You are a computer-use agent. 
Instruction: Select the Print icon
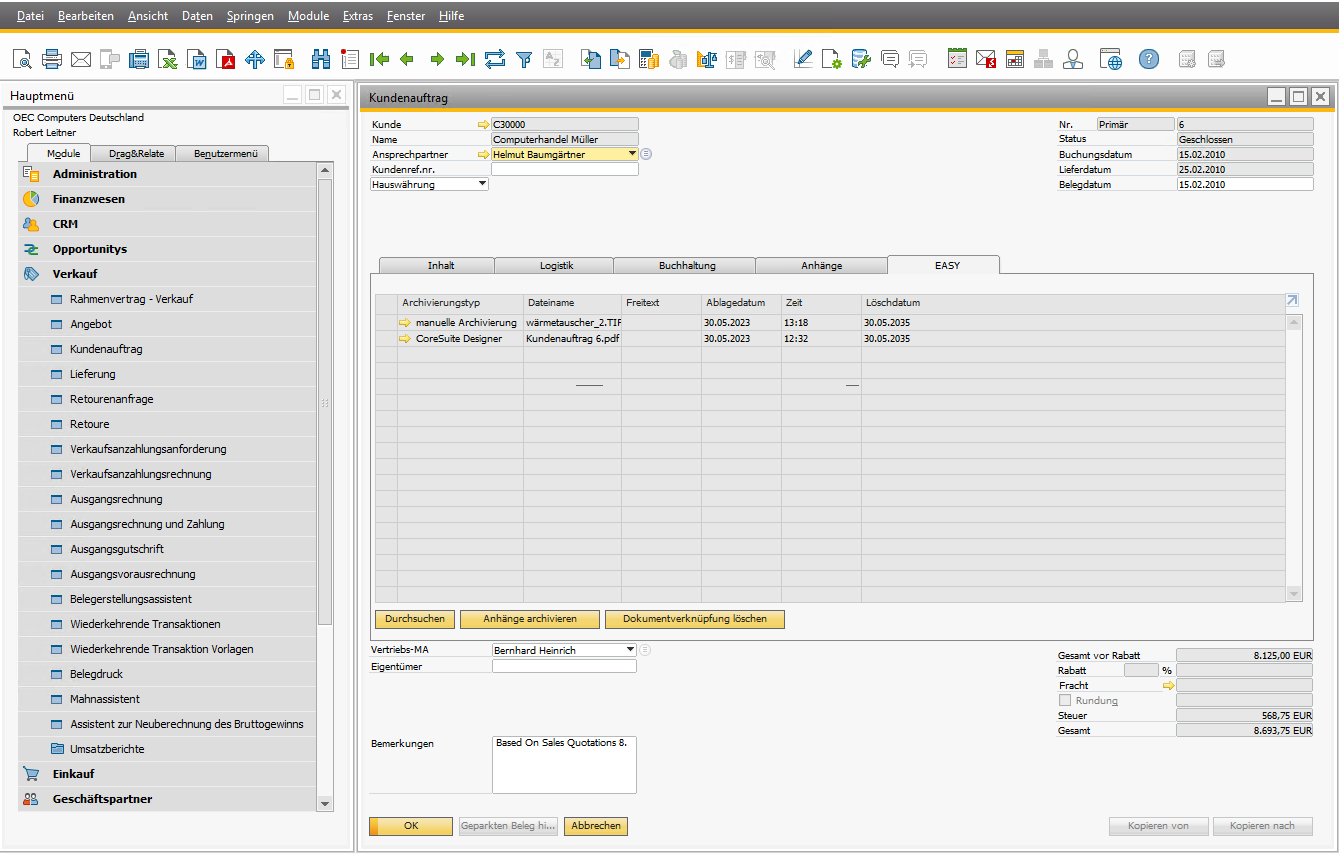click(51, 59)
